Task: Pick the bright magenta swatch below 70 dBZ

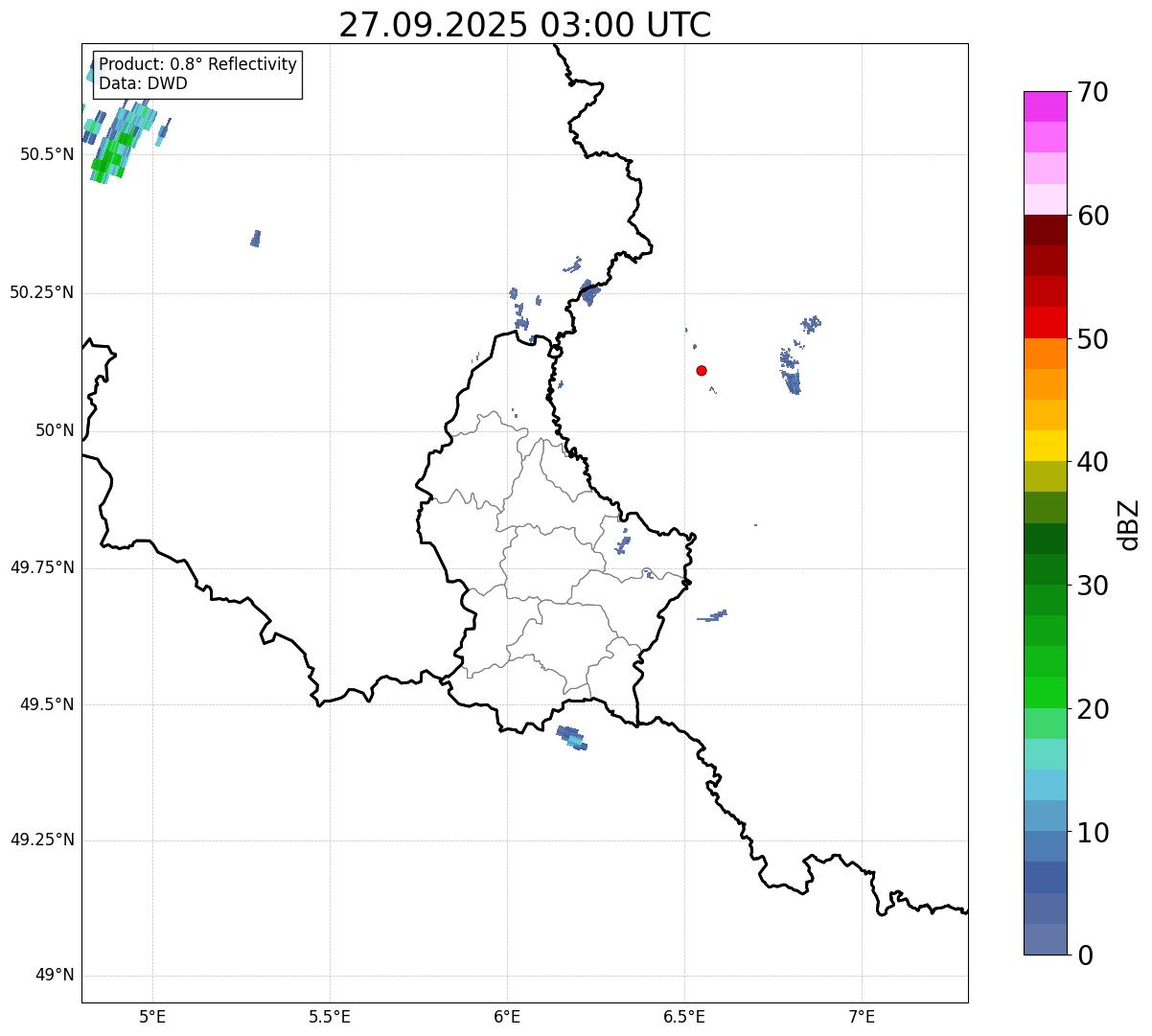Action: pos(1045,106)
